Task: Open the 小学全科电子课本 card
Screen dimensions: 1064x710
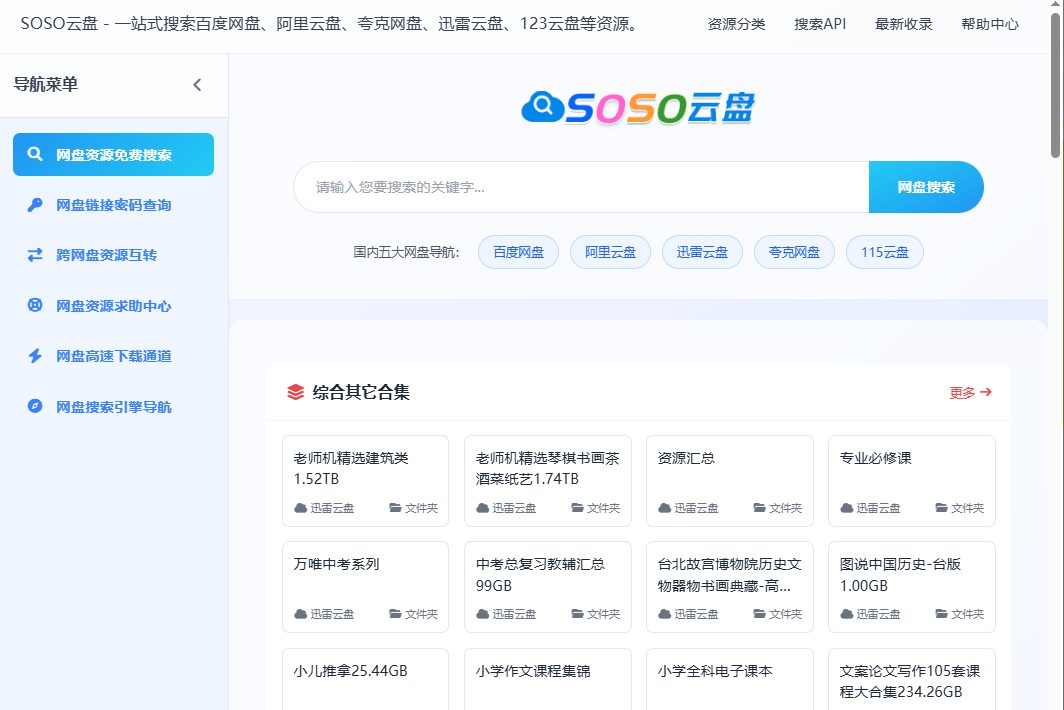Action: (729, 679)
